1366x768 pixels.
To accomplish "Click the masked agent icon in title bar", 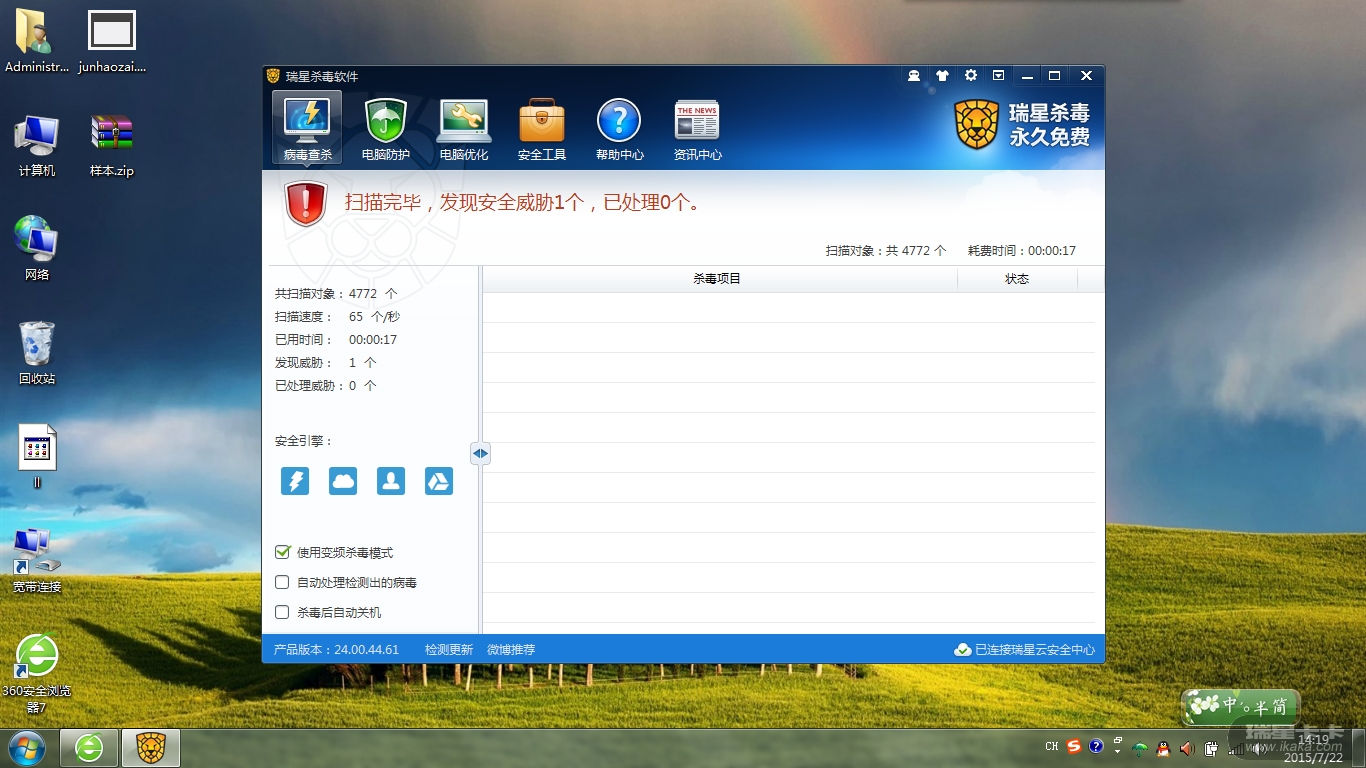I will click(x=914, y=76).
